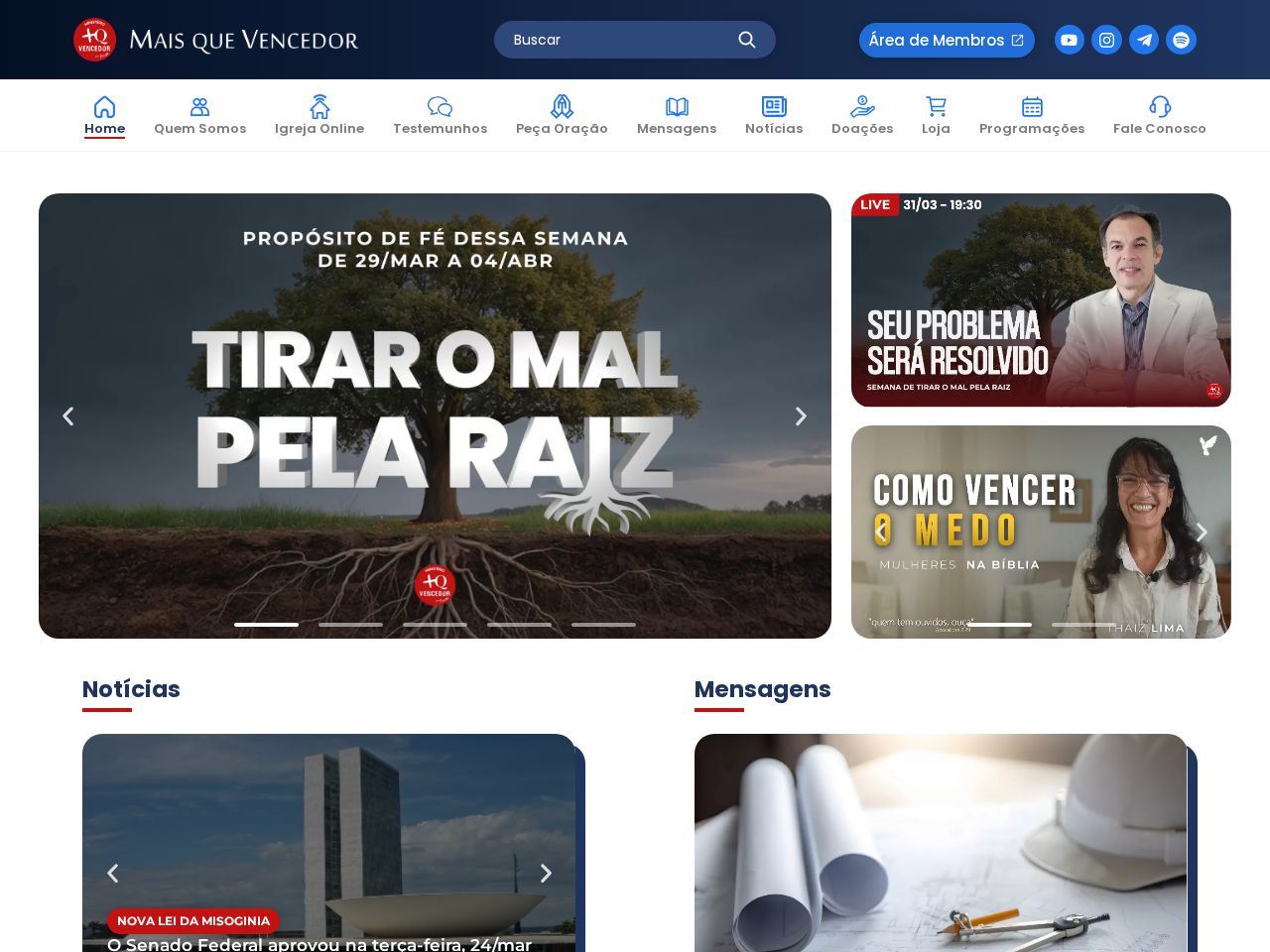Select the Programações menu item
Viewport: 1270px width, 952px height.
1032,115
